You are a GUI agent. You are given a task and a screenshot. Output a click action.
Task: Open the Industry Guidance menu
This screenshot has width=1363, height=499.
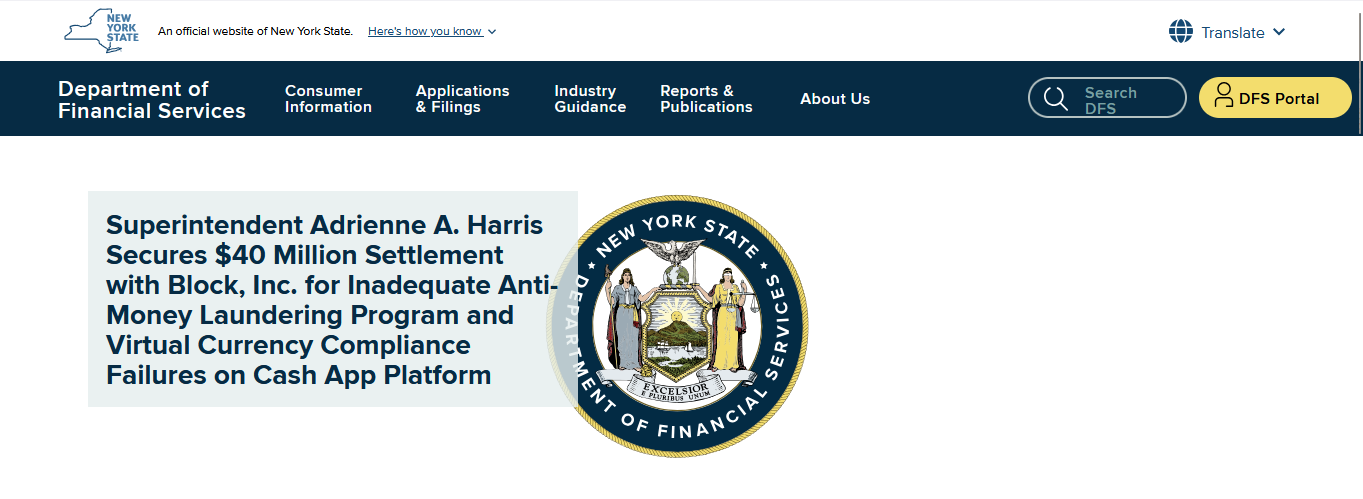[x=590, y=99]
